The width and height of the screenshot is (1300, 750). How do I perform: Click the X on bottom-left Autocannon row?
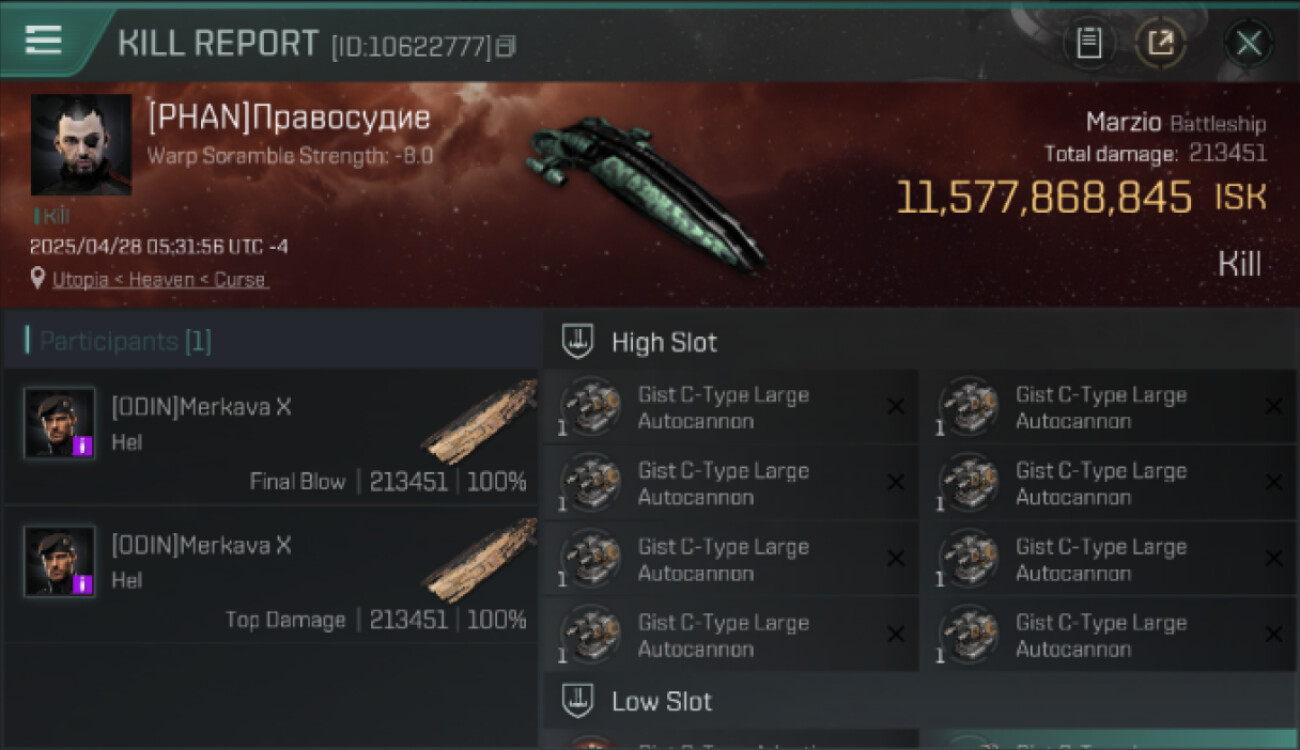895,634
